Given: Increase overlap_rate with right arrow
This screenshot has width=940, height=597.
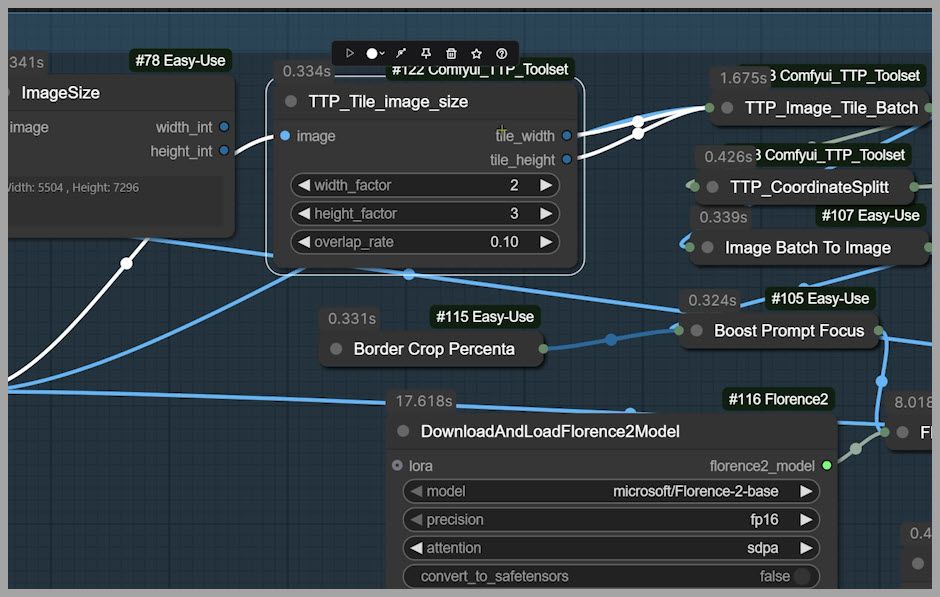Looking at the screenshot, I should pos(546,242).
